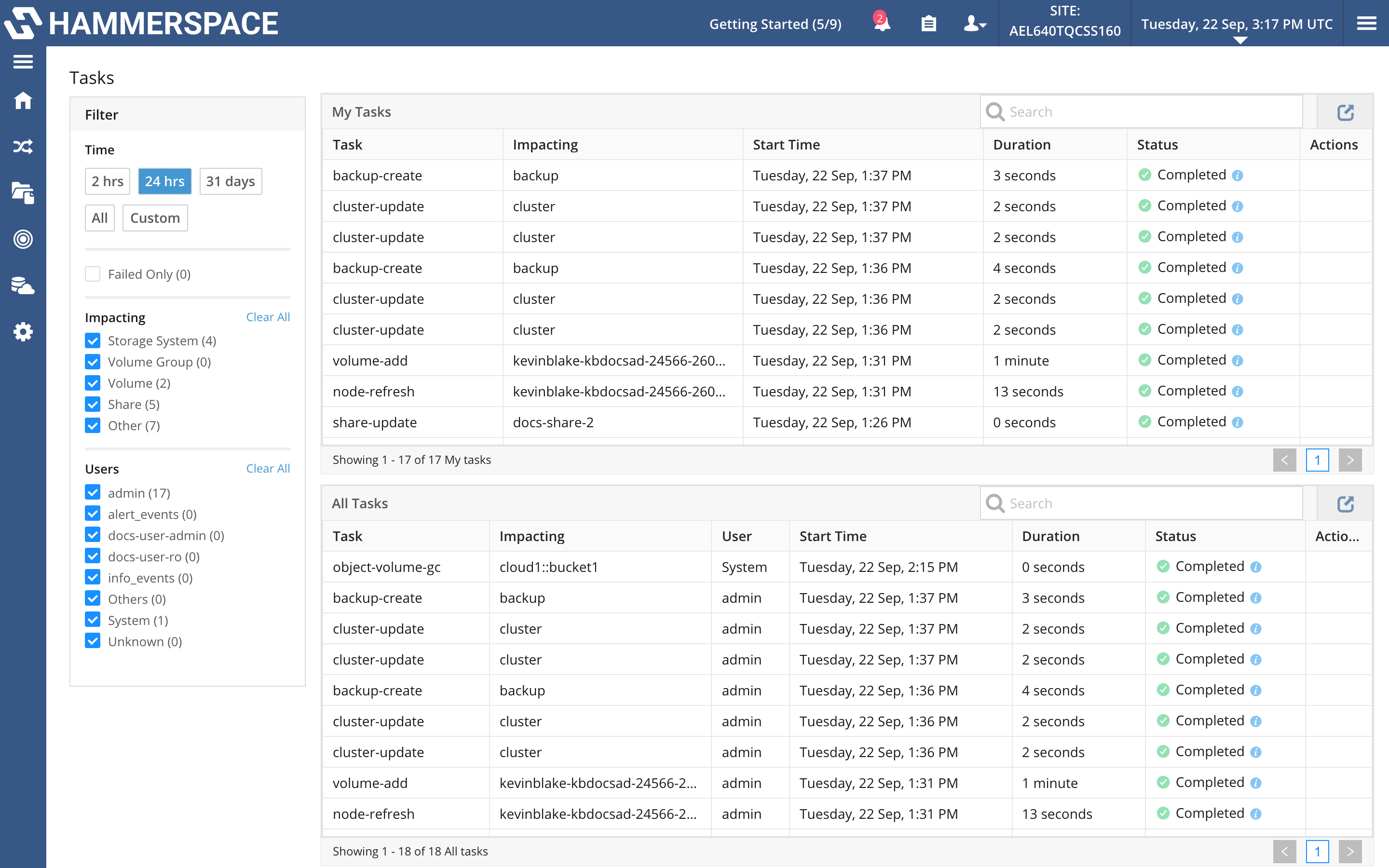Select the 31 days time filter
The image size is (1389, 868).
click(231, 181)
